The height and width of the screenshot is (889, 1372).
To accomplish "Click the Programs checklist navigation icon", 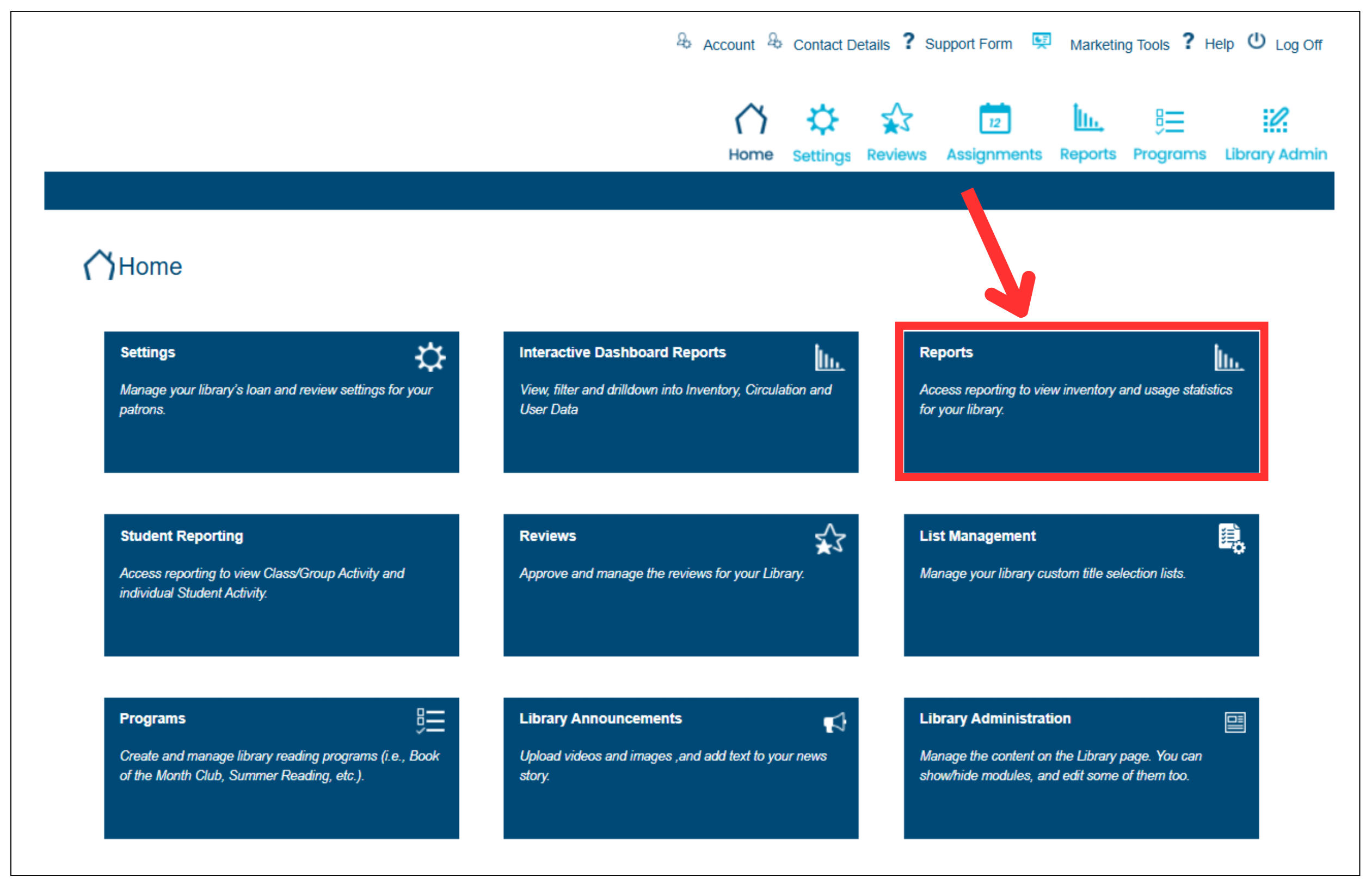I will coord(1169,121).
